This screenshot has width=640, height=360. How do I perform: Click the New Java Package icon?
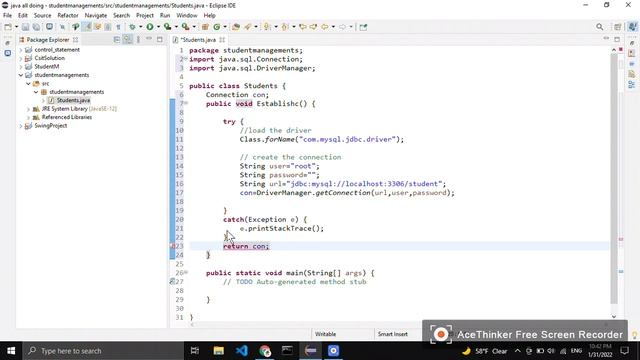pyautogui.click(x=205, y=27)
